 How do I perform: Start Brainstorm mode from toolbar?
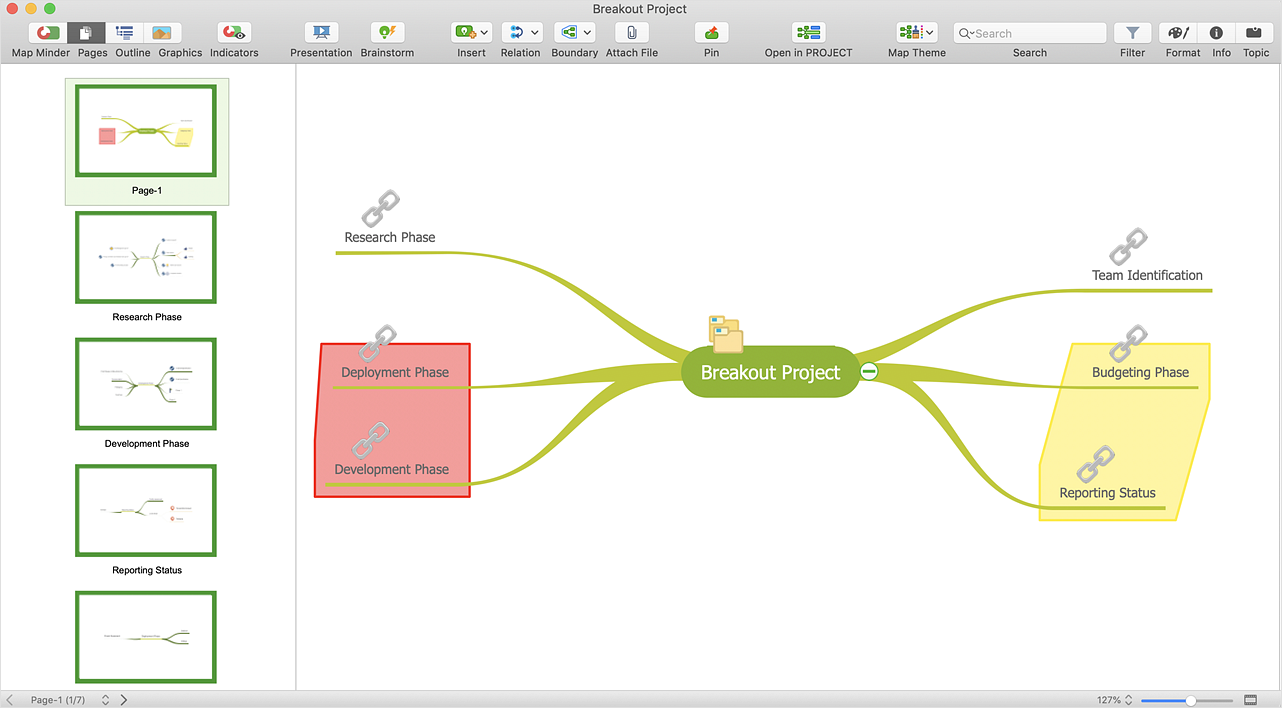387,33
